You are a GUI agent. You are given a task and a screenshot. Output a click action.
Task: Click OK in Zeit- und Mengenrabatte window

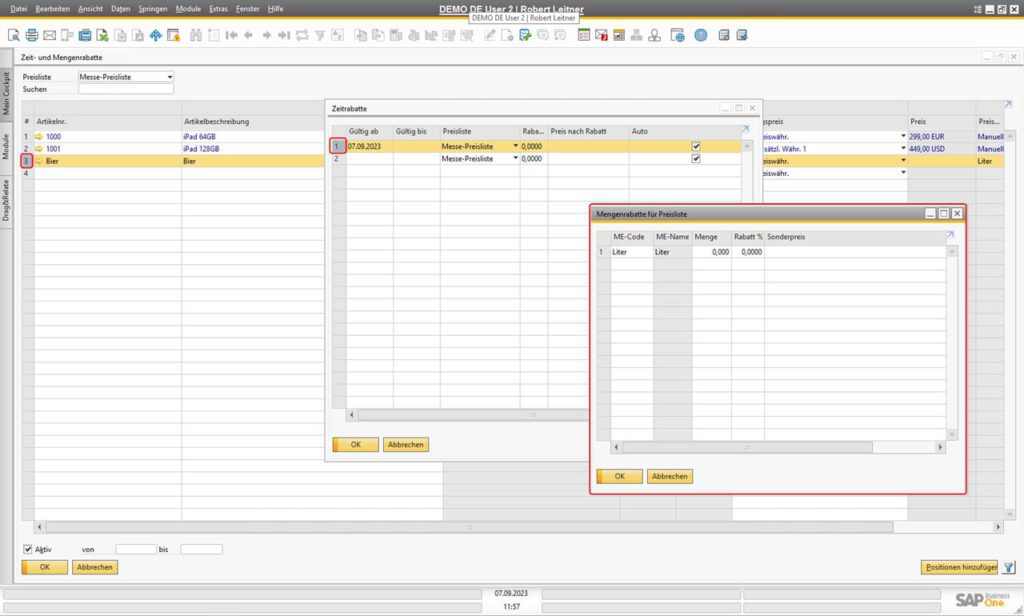(x=44, y=567)
